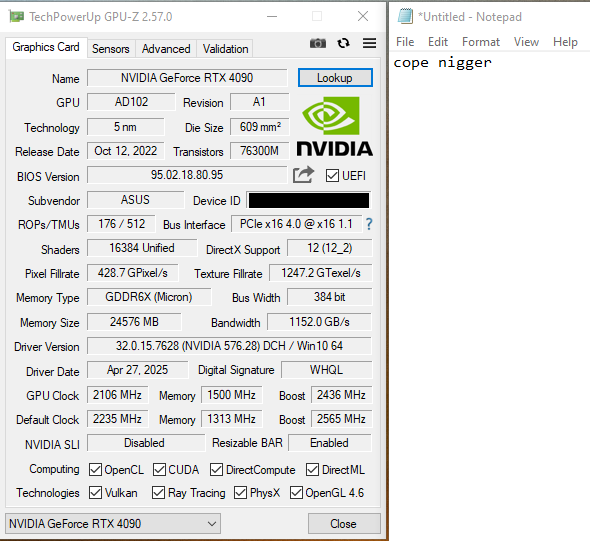Click the Bus Width value 384 bit
590x541 pixels.
pos(330,297)
